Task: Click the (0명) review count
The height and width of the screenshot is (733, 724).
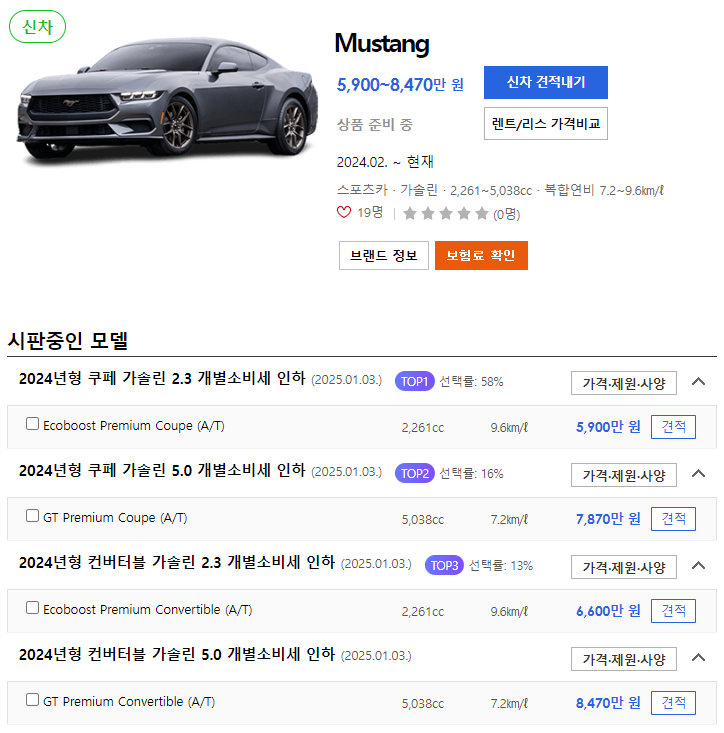Action: [x=507, y=215]
